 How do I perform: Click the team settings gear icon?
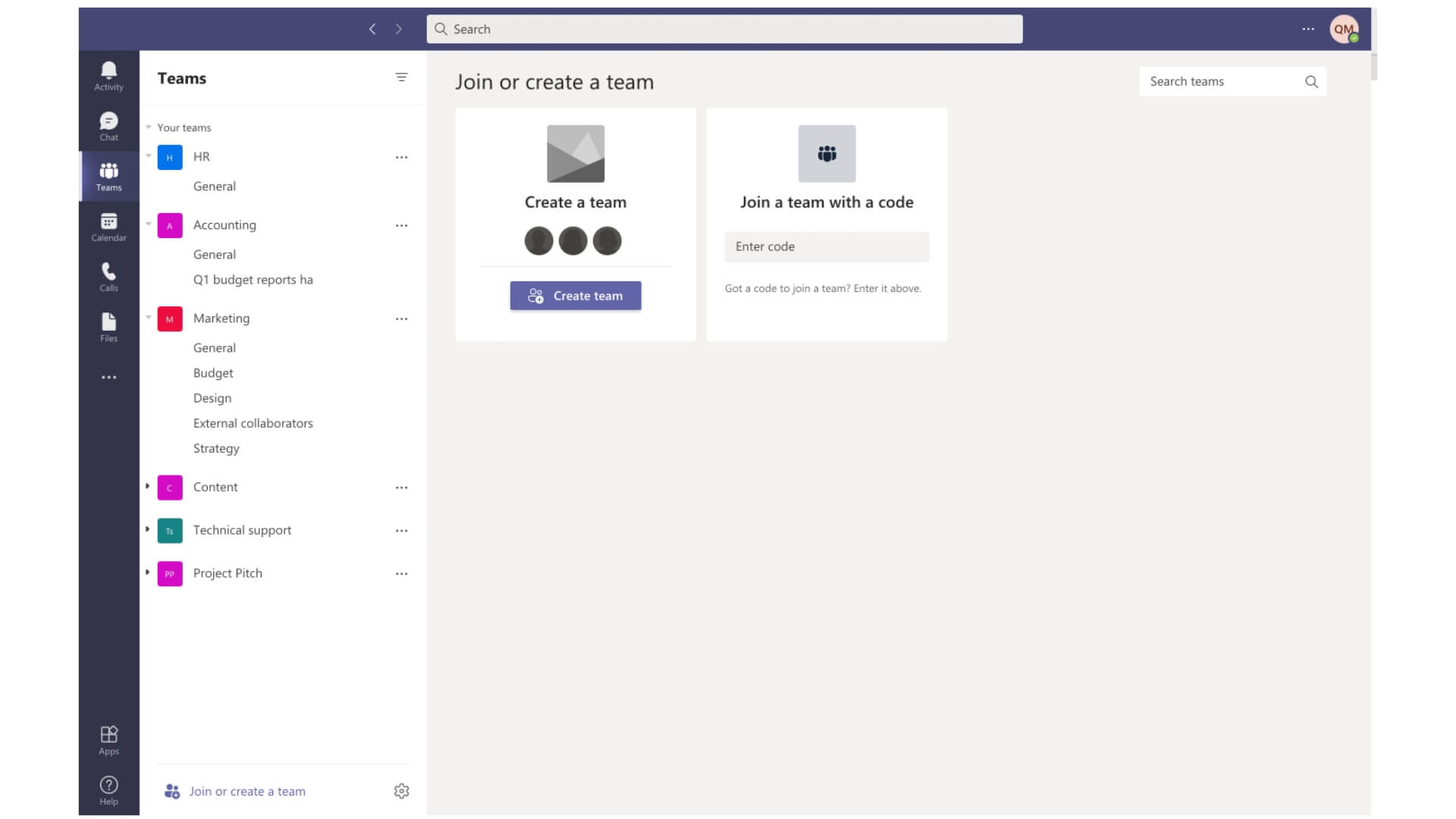[x=401, y=791]
